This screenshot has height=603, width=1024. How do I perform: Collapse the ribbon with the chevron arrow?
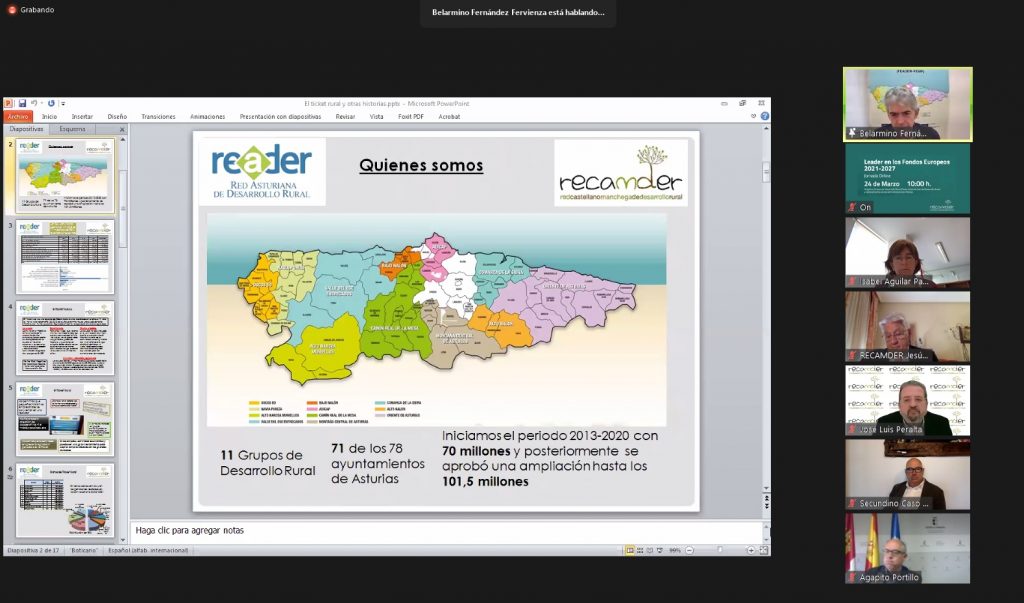tap(755, 116)
